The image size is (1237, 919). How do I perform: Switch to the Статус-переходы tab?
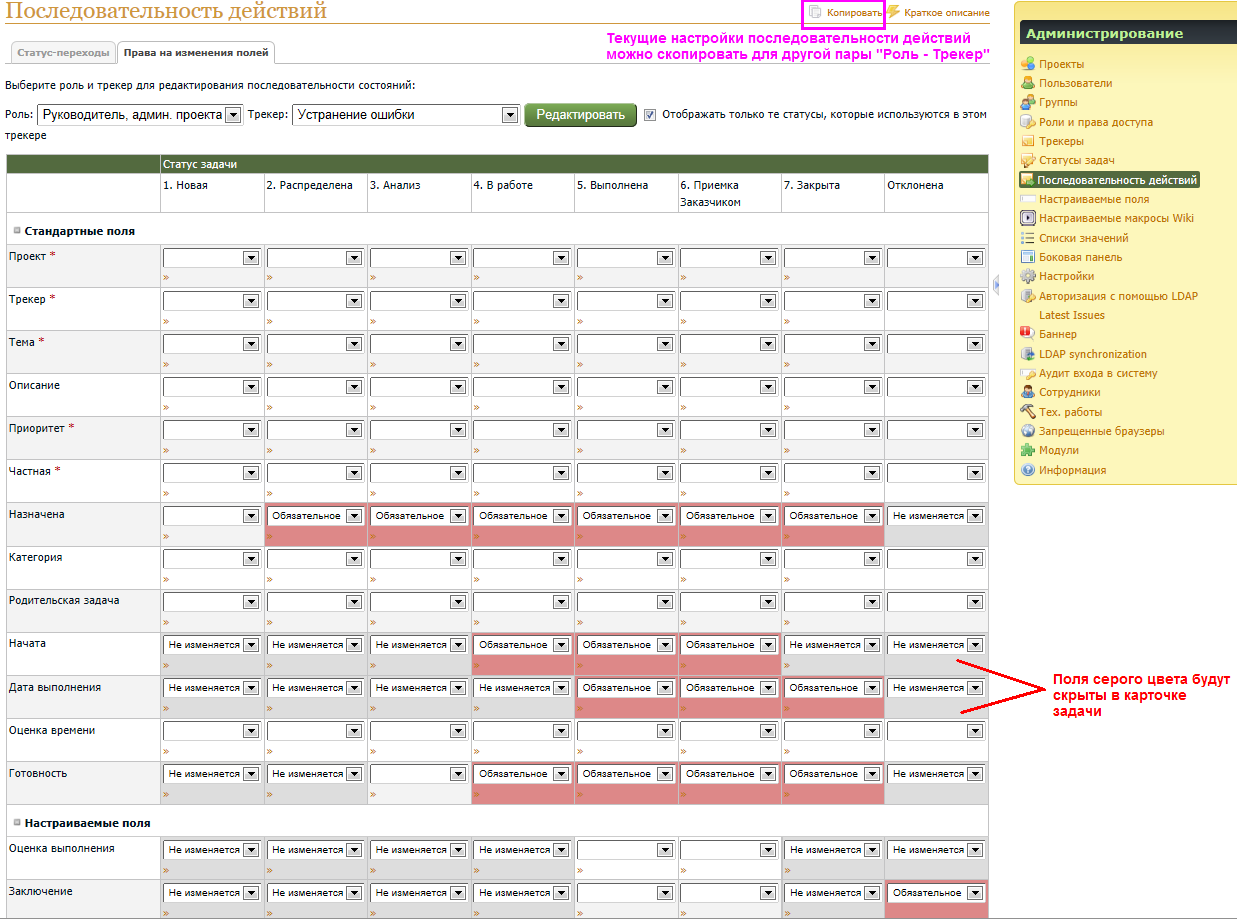[63, 51]
